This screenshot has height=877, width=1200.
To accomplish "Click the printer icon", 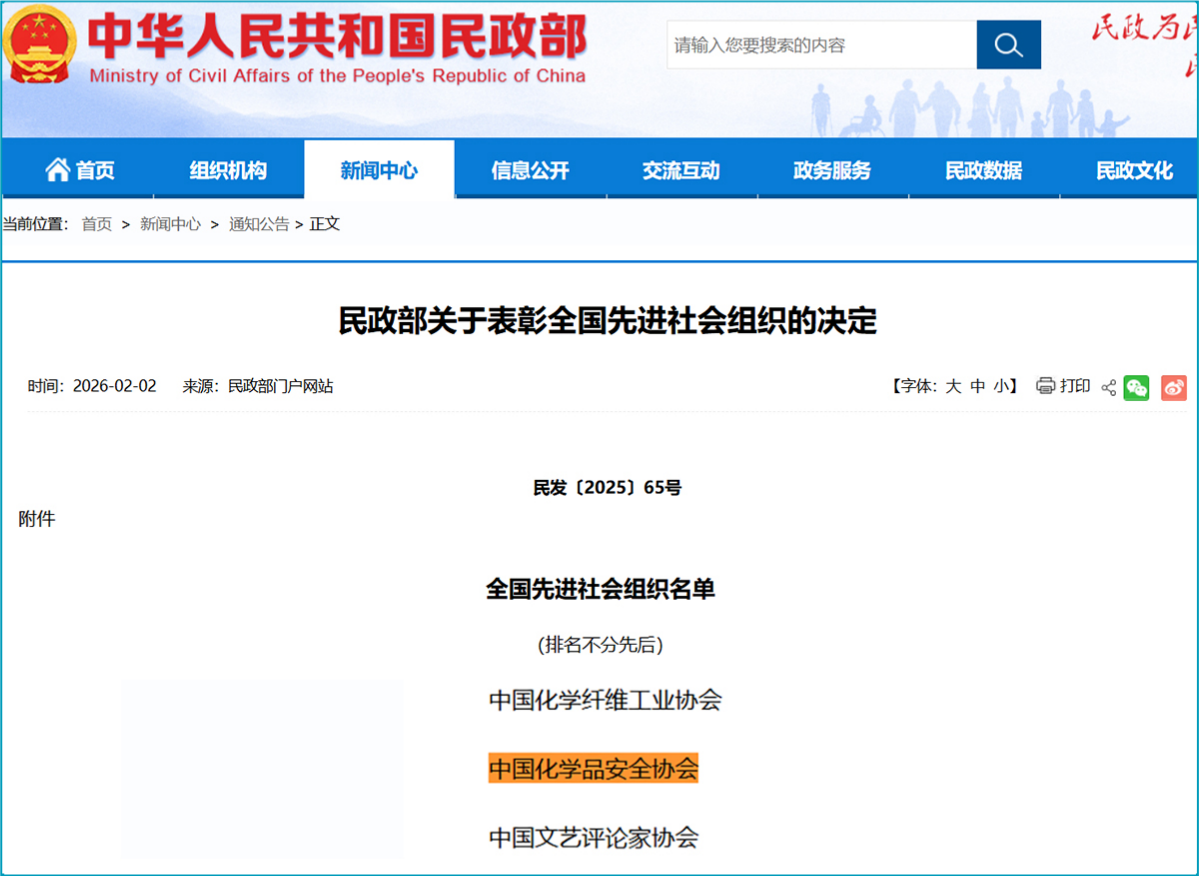I will click(x=1045, y=386).
